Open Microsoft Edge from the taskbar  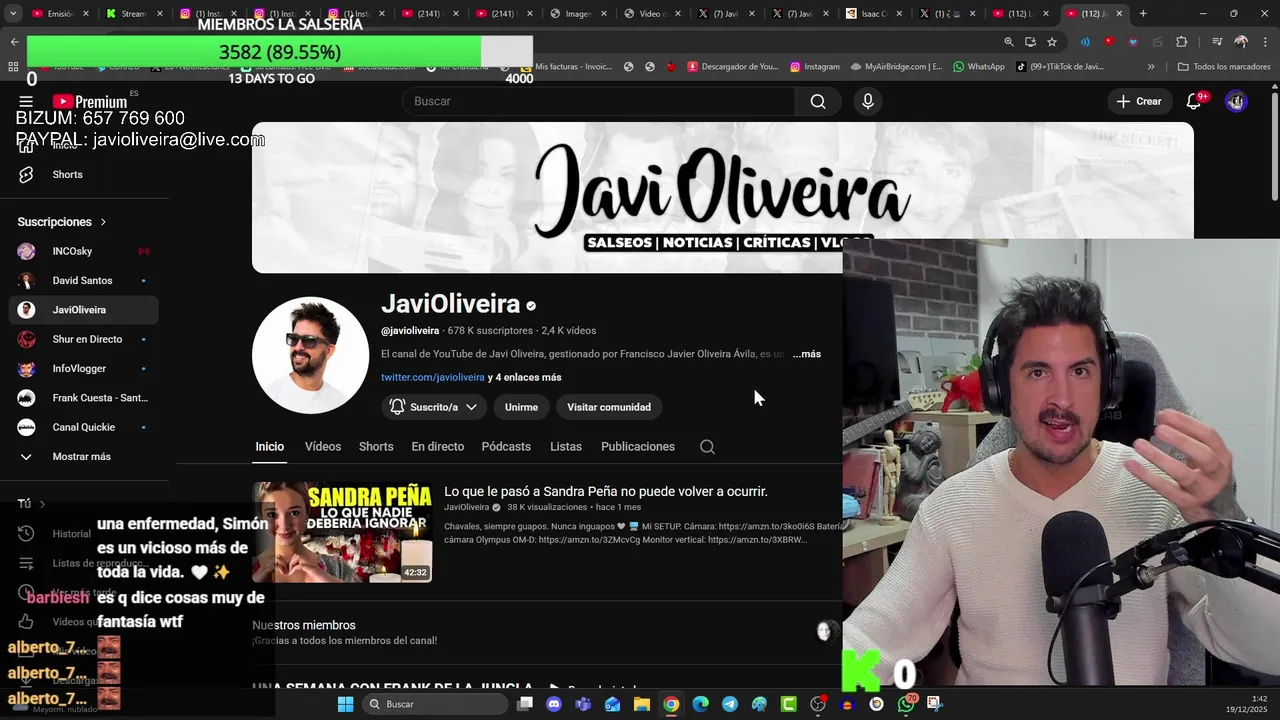coord(701,704)
